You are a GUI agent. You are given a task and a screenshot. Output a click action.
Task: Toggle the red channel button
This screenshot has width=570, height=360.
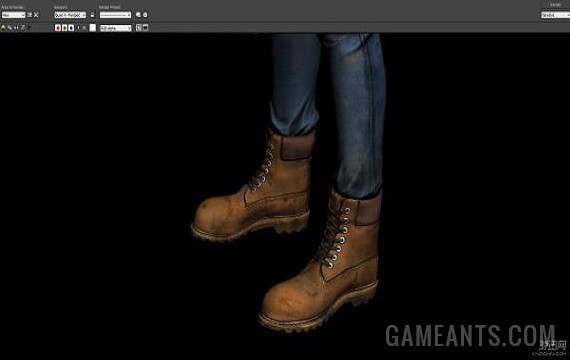58,28
